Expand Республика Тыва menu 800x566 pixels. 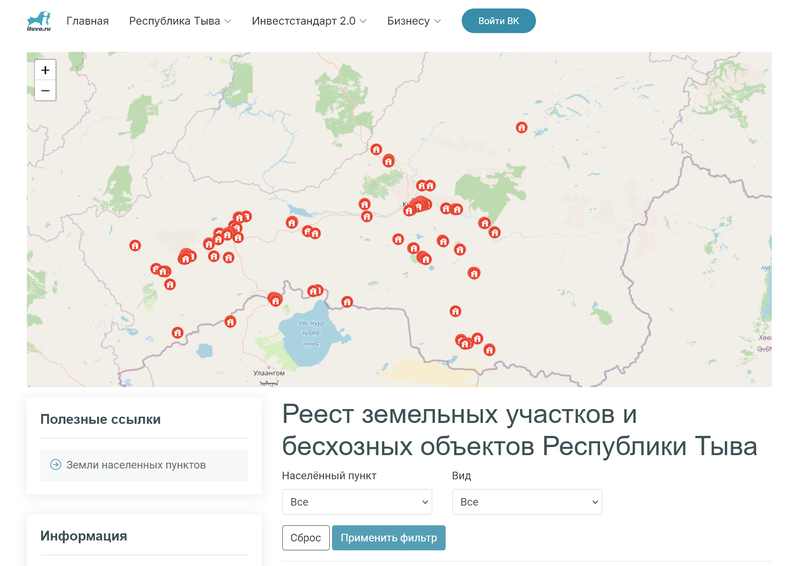(x=180, y=21)
